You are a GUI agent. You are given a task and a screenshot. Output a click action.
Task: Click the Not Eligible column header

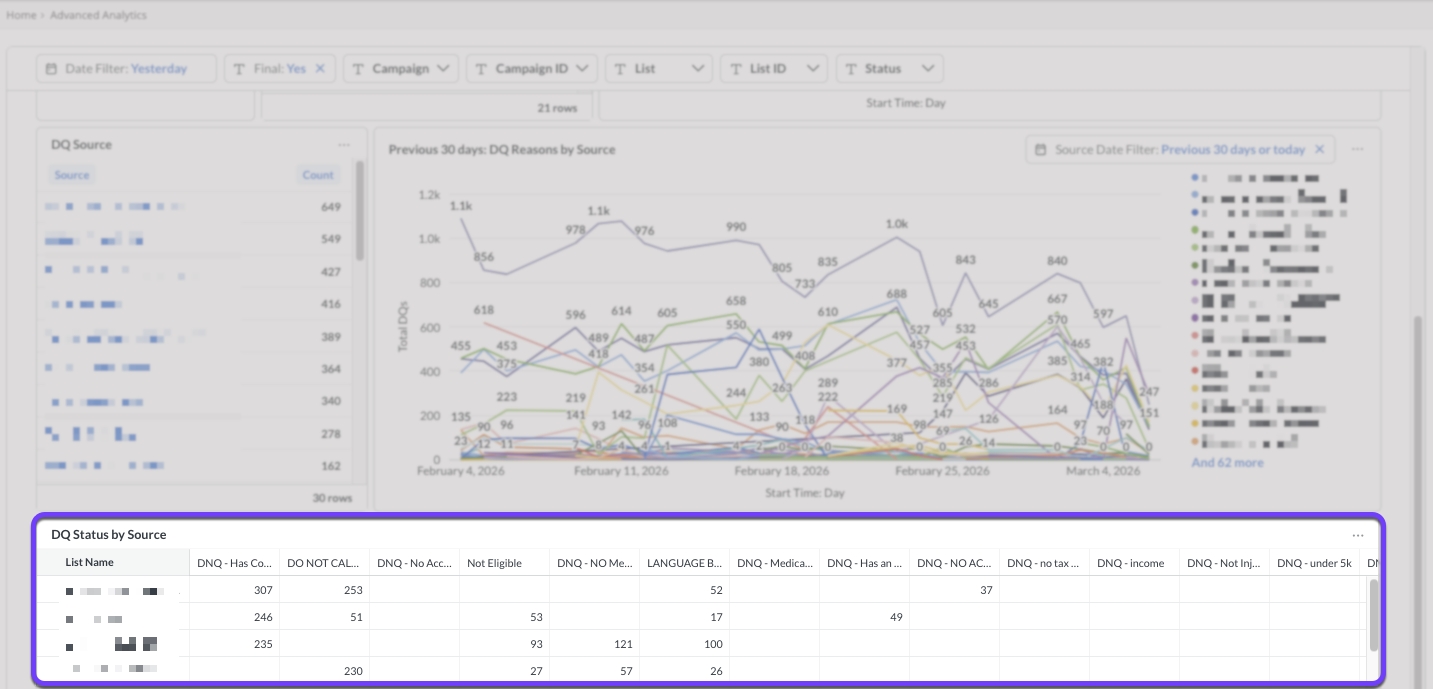click(494, 563)
